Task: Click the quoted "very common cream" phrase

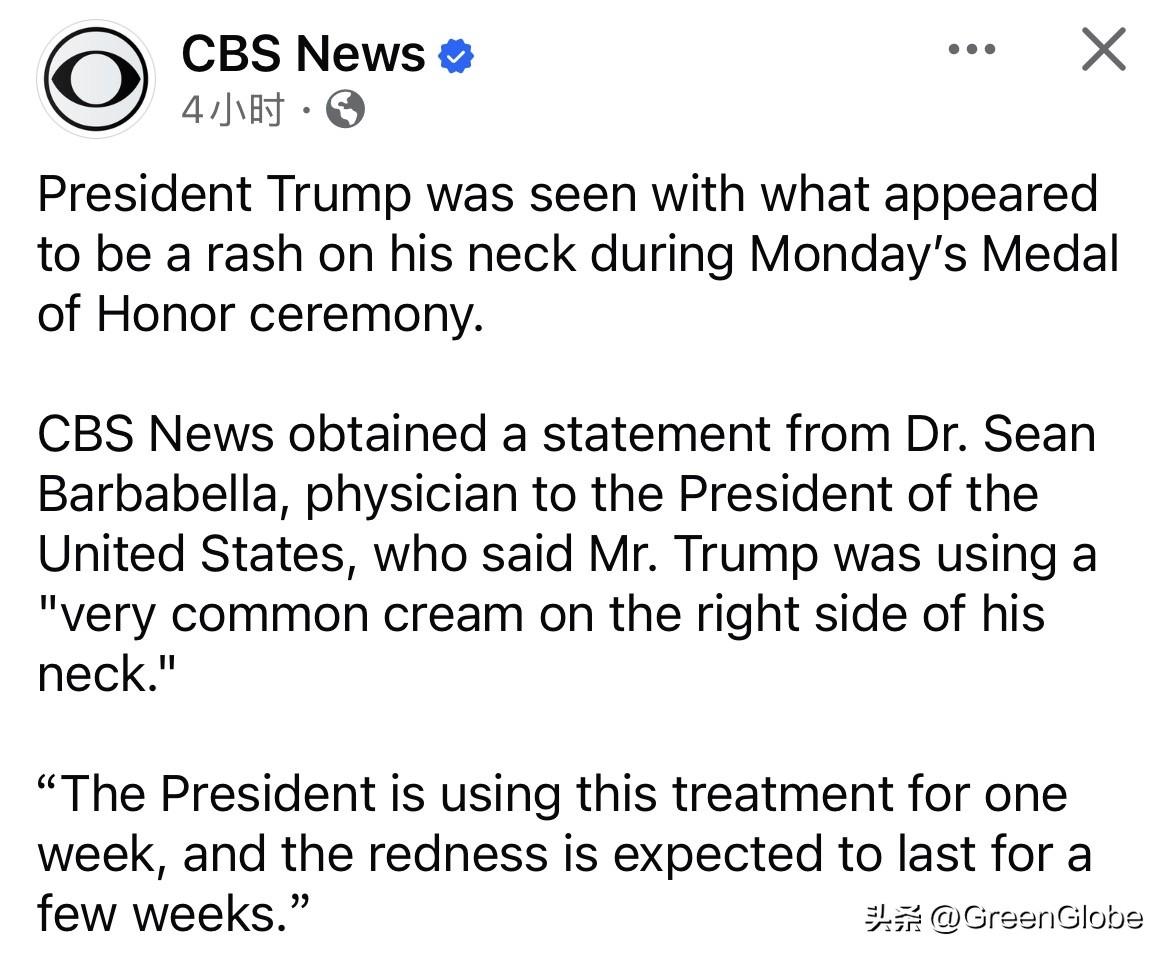Action: 284,614
